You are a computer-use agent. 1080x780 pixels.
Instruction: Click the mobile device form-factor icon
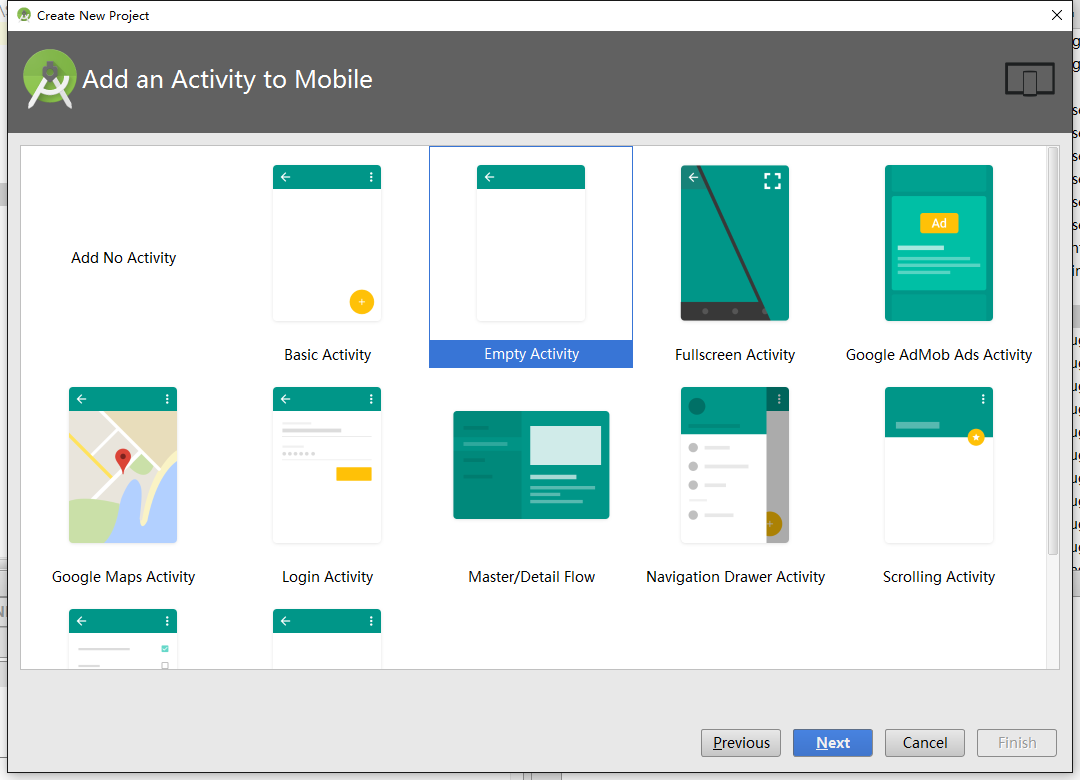pyautogui.click(x=1029, y=79)
